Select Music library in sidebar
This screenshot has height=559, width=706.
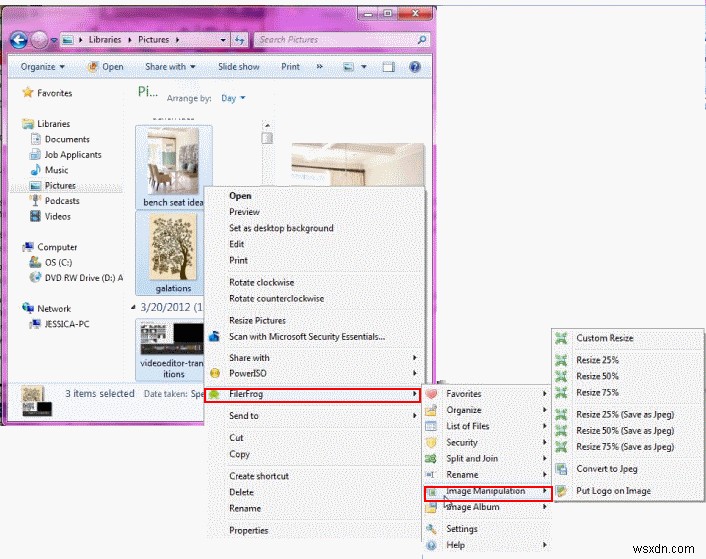(56, 170)
